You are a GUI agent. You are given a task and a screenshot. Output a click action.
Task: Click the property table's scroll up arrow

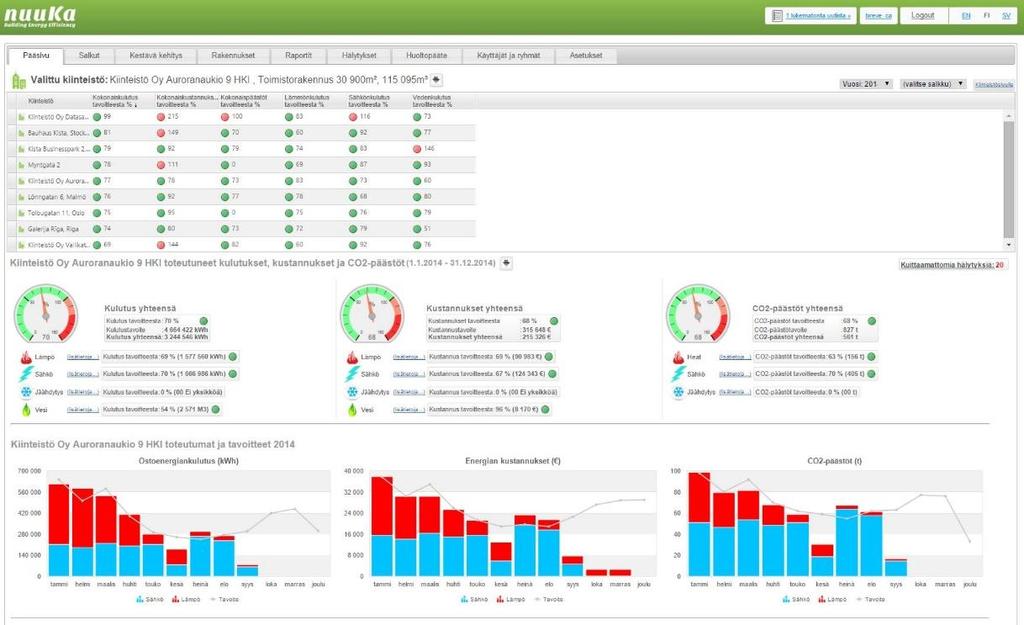pyautogui.click(x=1010, y=115)
